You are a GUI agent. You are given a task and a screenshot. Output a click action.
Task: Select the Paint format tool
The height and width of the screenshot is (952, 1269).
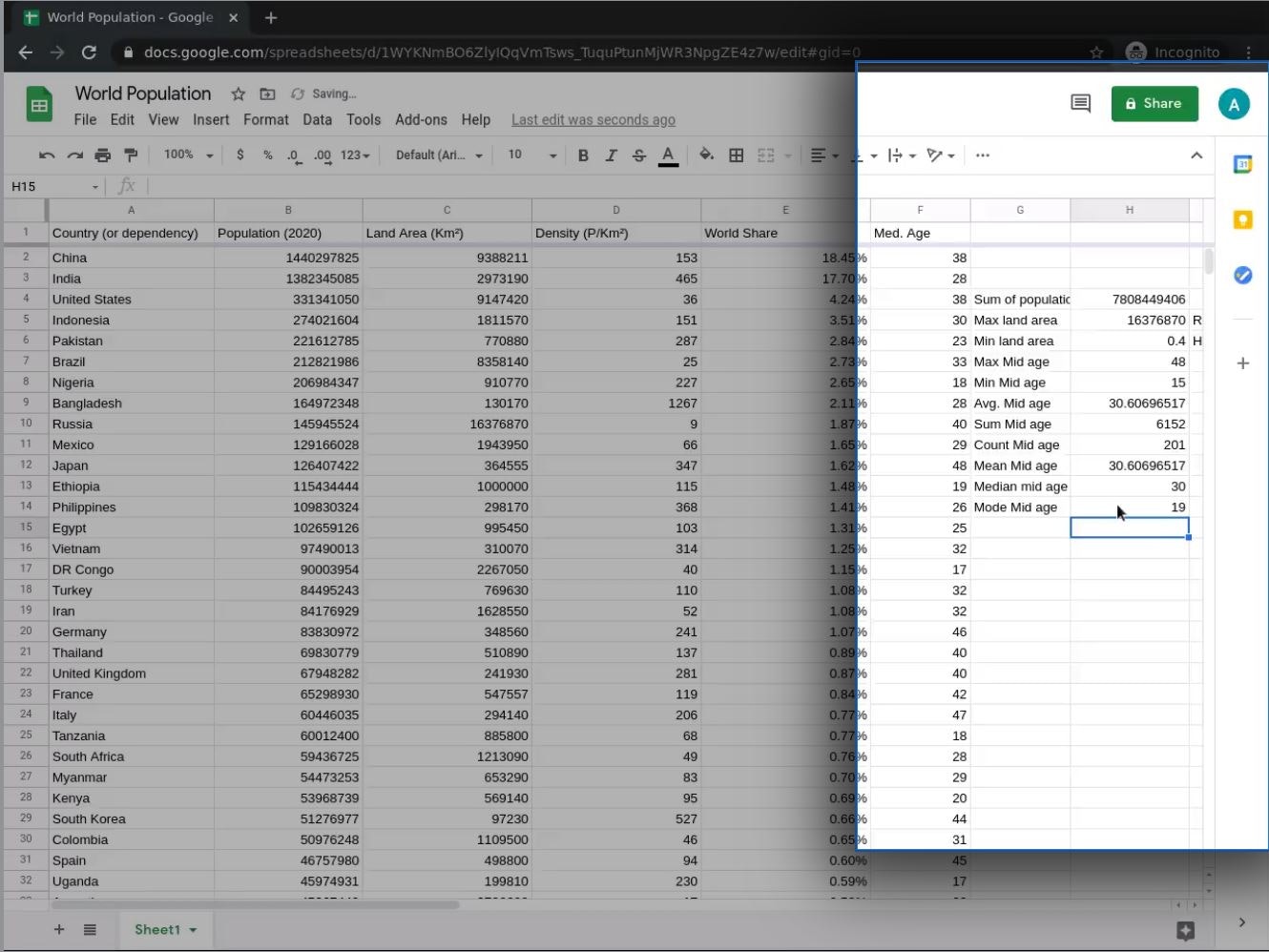pos(131,155)
